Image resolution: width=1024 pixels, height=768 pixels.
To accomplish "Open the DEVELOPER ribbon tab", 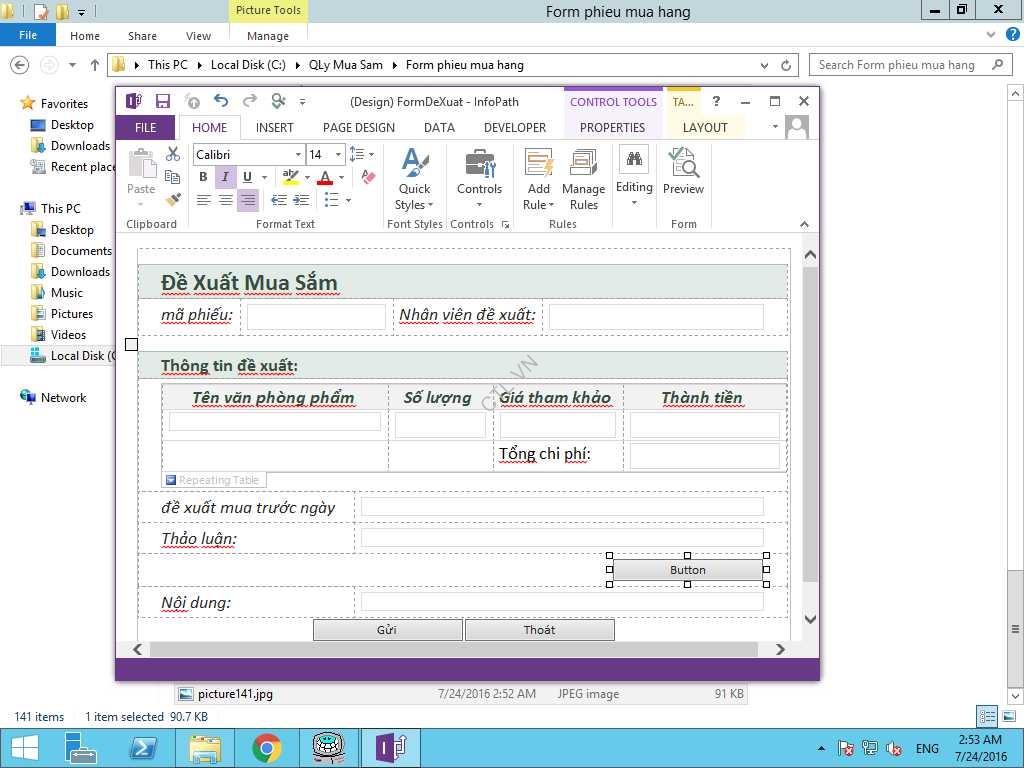I will coord(514,127).
